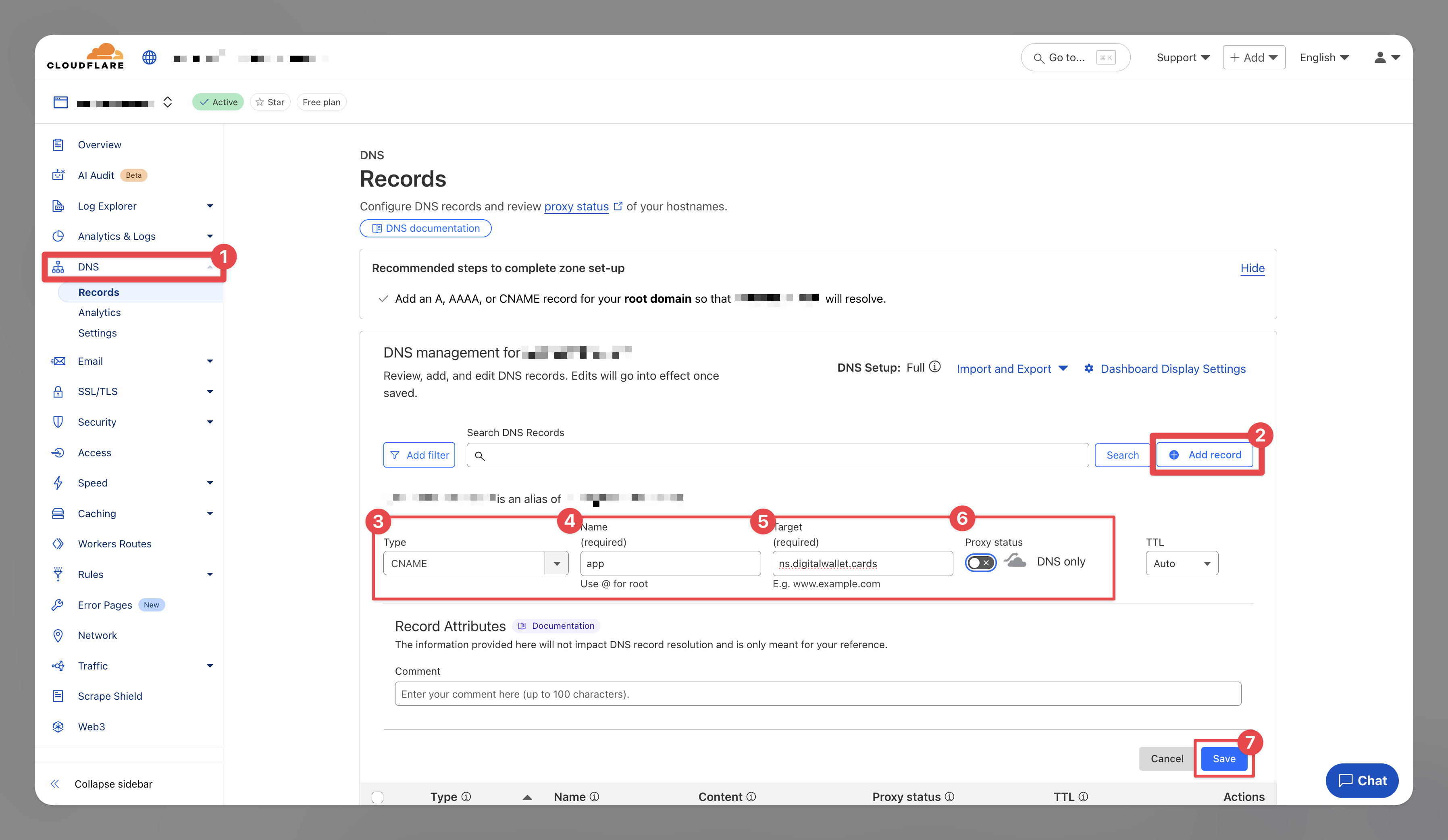Click the Scrape Shield document icon
This screenshot has height=840, width=1448.
(58, 697)
